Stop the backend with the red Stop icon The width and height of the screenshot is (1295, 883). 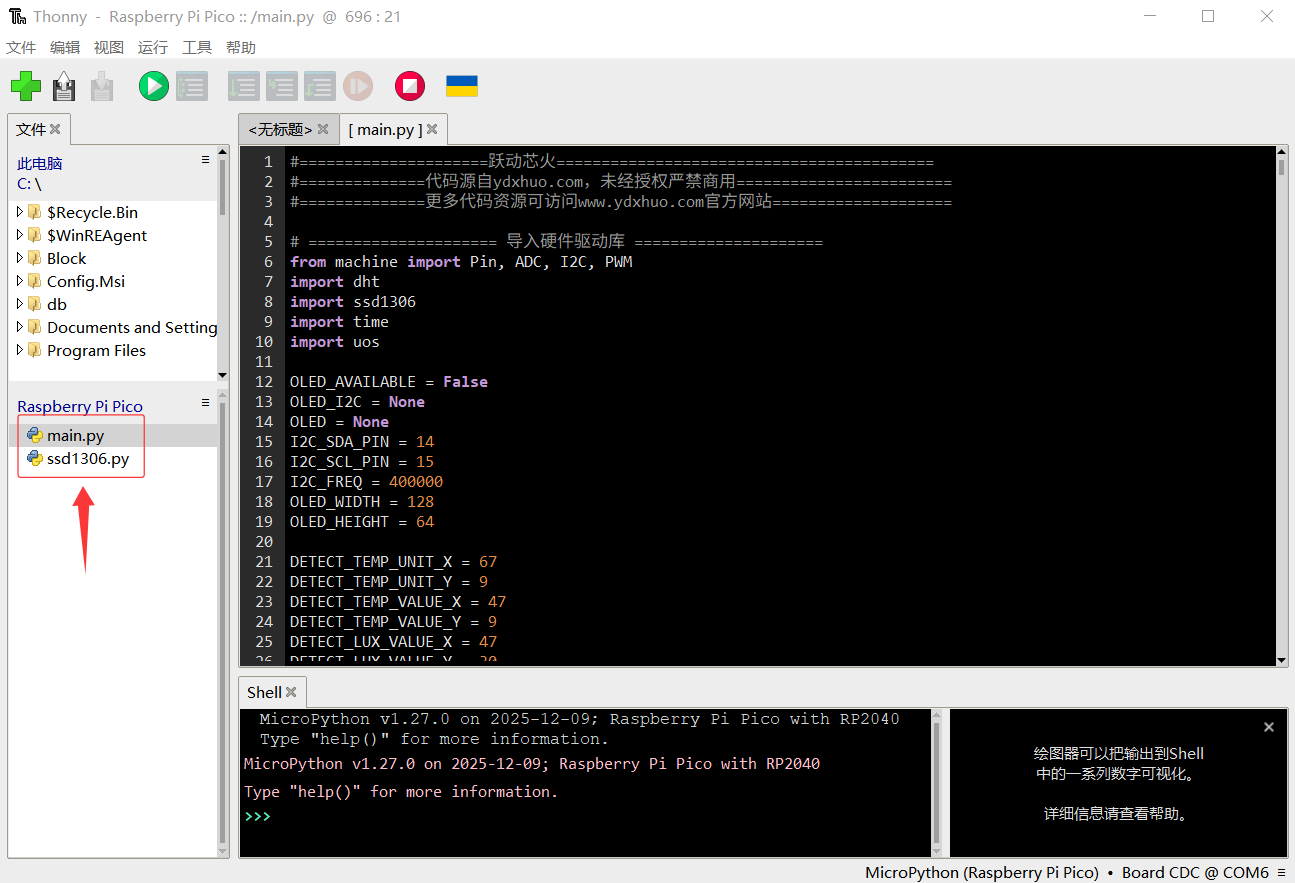[410, 86]
